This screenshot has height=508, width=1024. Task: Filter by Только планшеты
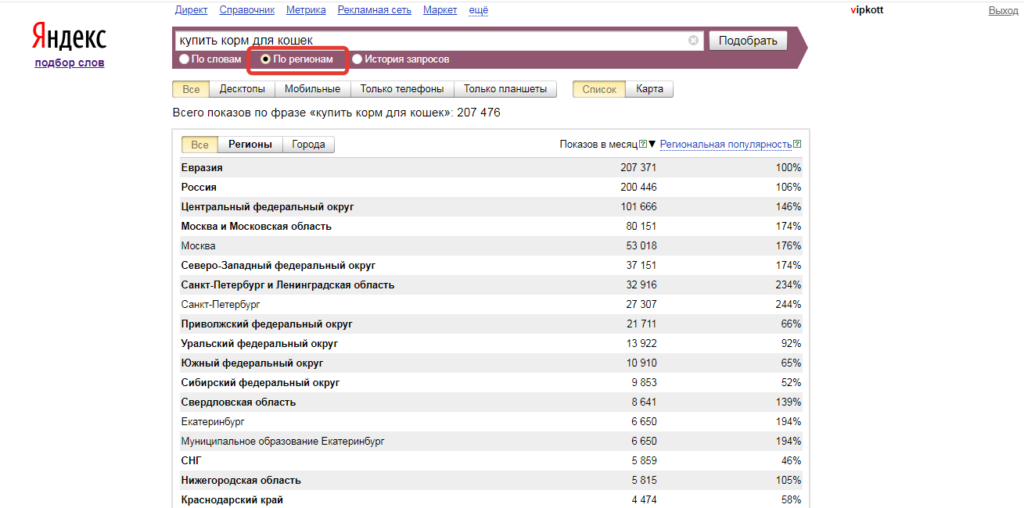[x=505, y=89]
